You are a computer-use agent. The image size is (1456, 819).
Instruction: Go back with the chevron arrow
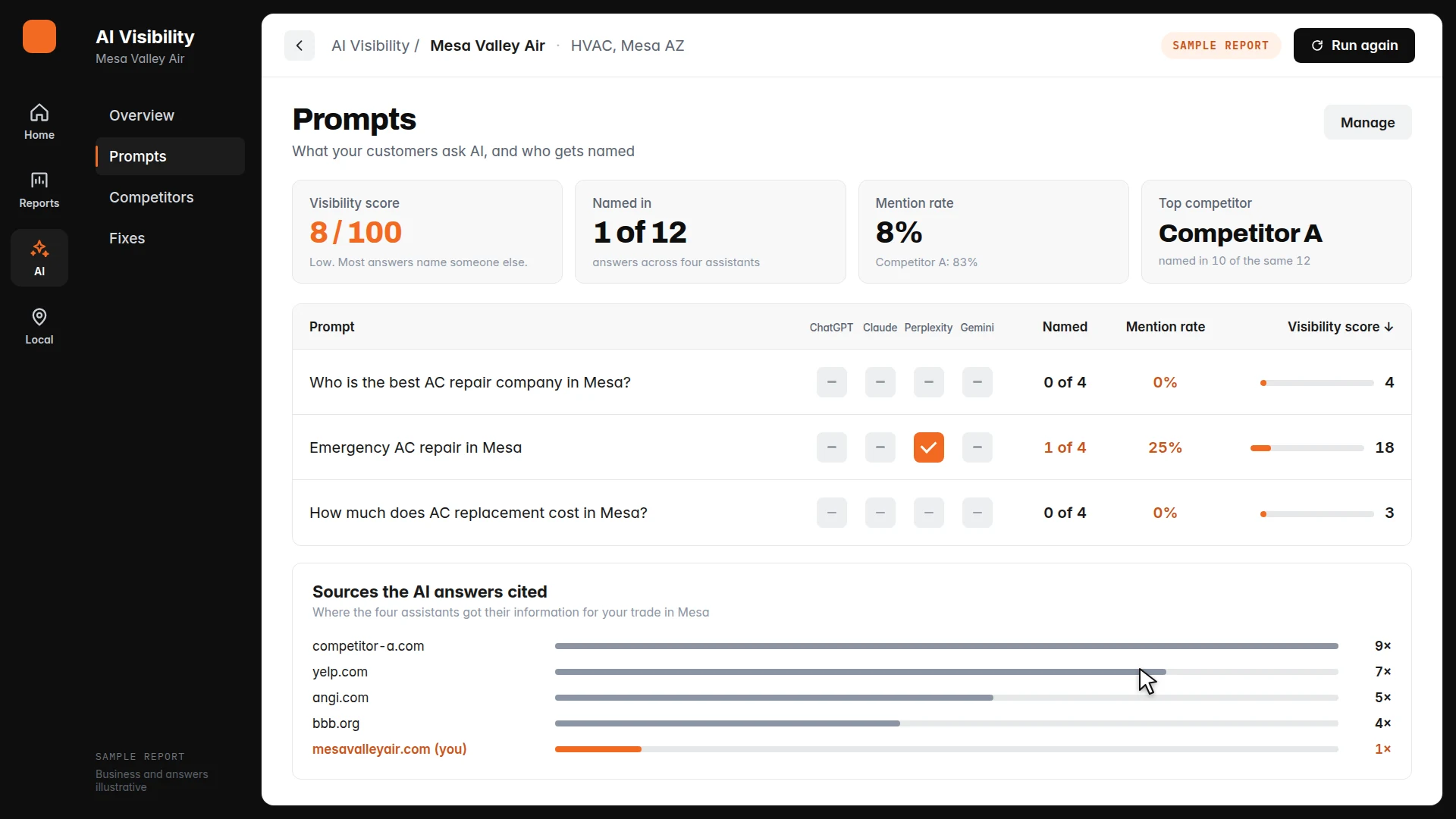click(x=300, y=45)
